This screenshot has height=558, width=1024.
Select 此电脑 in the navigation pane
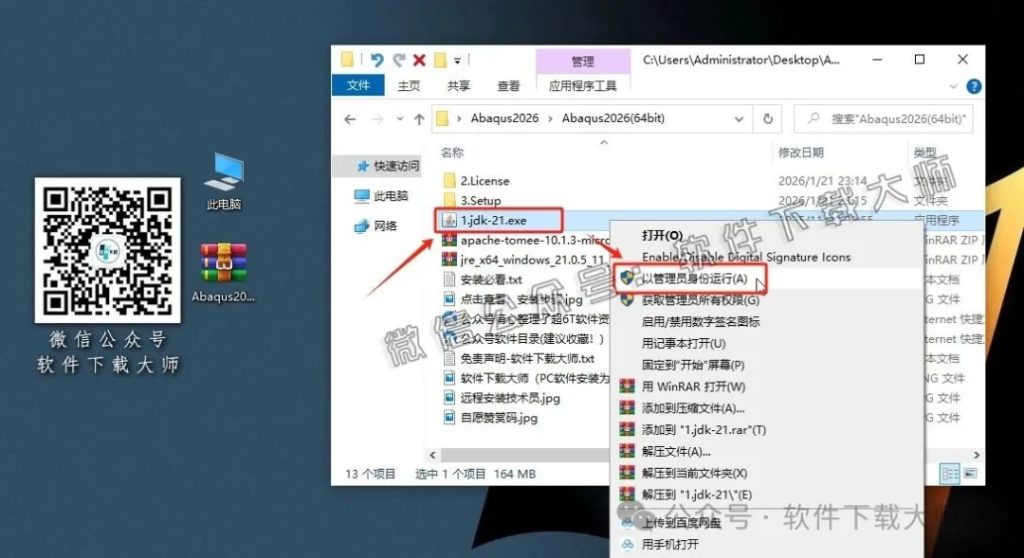click(381, 195)
